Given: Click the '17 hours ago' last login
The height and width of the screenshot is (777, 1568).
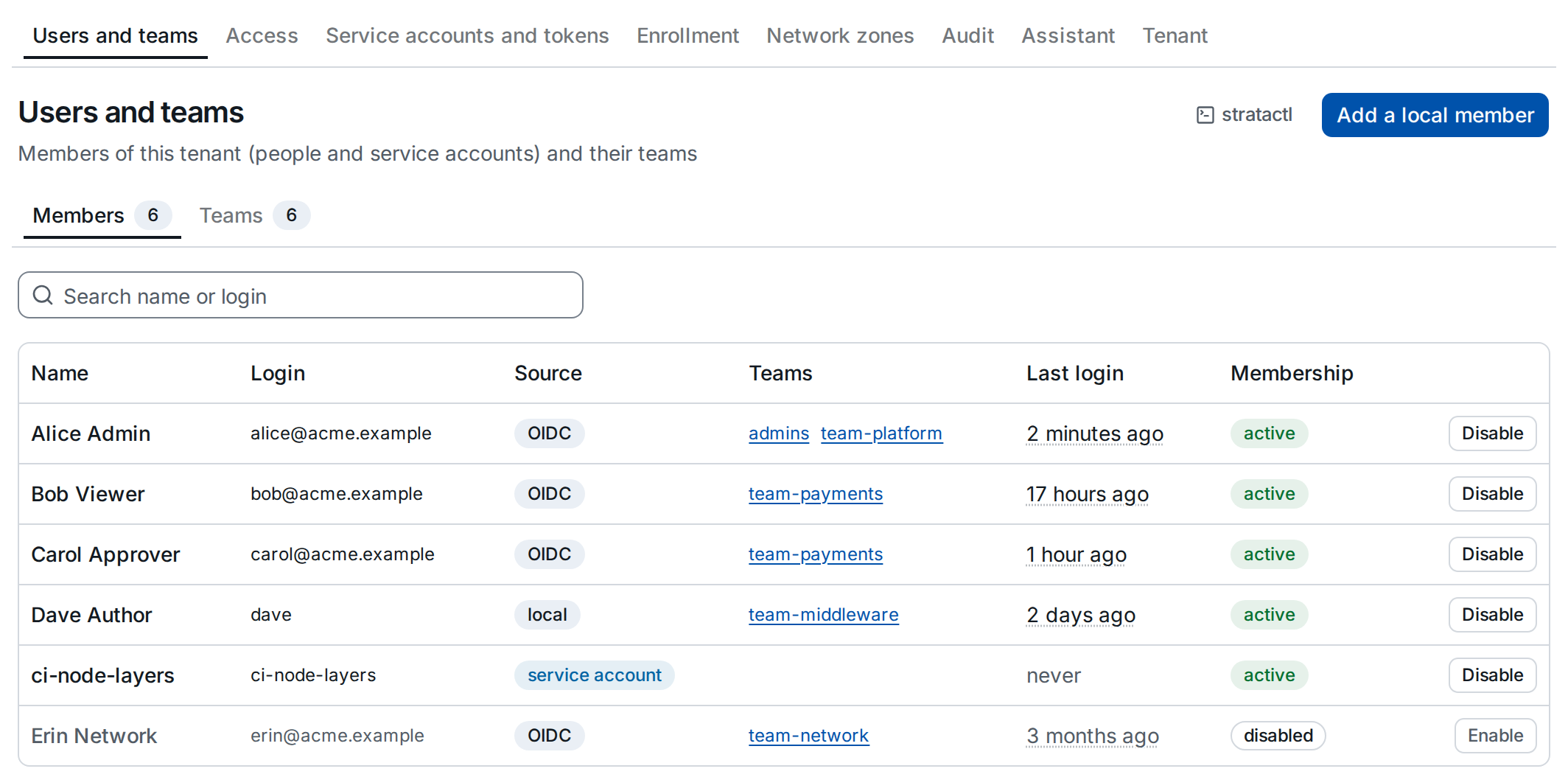Looking at the screenshot, I should click(1088, 494).
